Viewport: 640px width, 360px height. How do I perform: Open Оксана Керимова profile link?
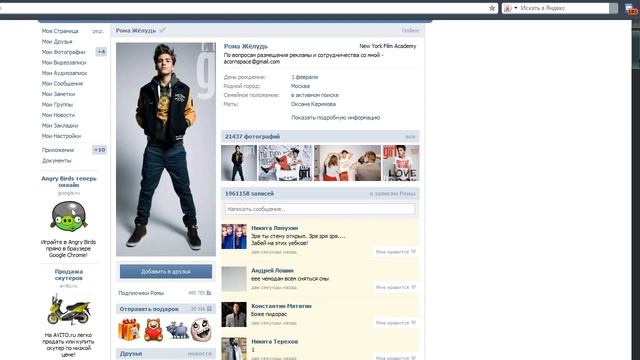tap(313, 104)
